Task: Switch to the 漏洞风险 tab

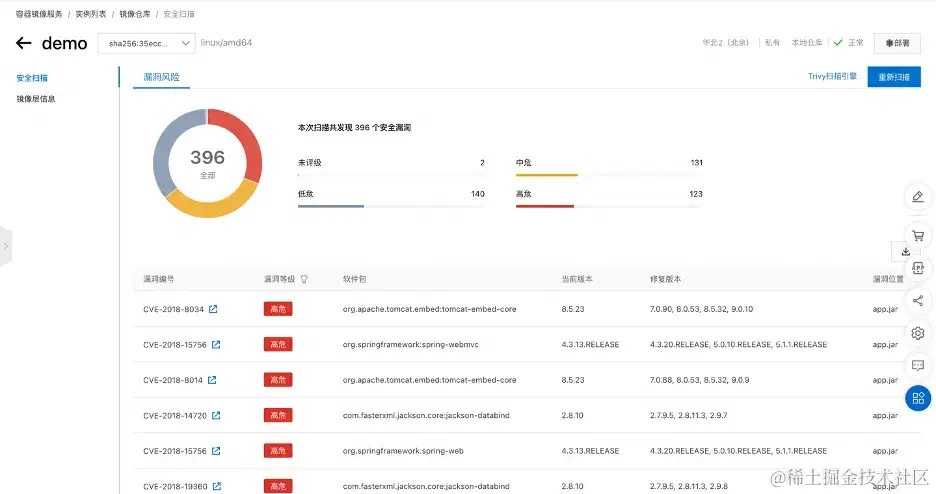Action: tap(161, 77)
